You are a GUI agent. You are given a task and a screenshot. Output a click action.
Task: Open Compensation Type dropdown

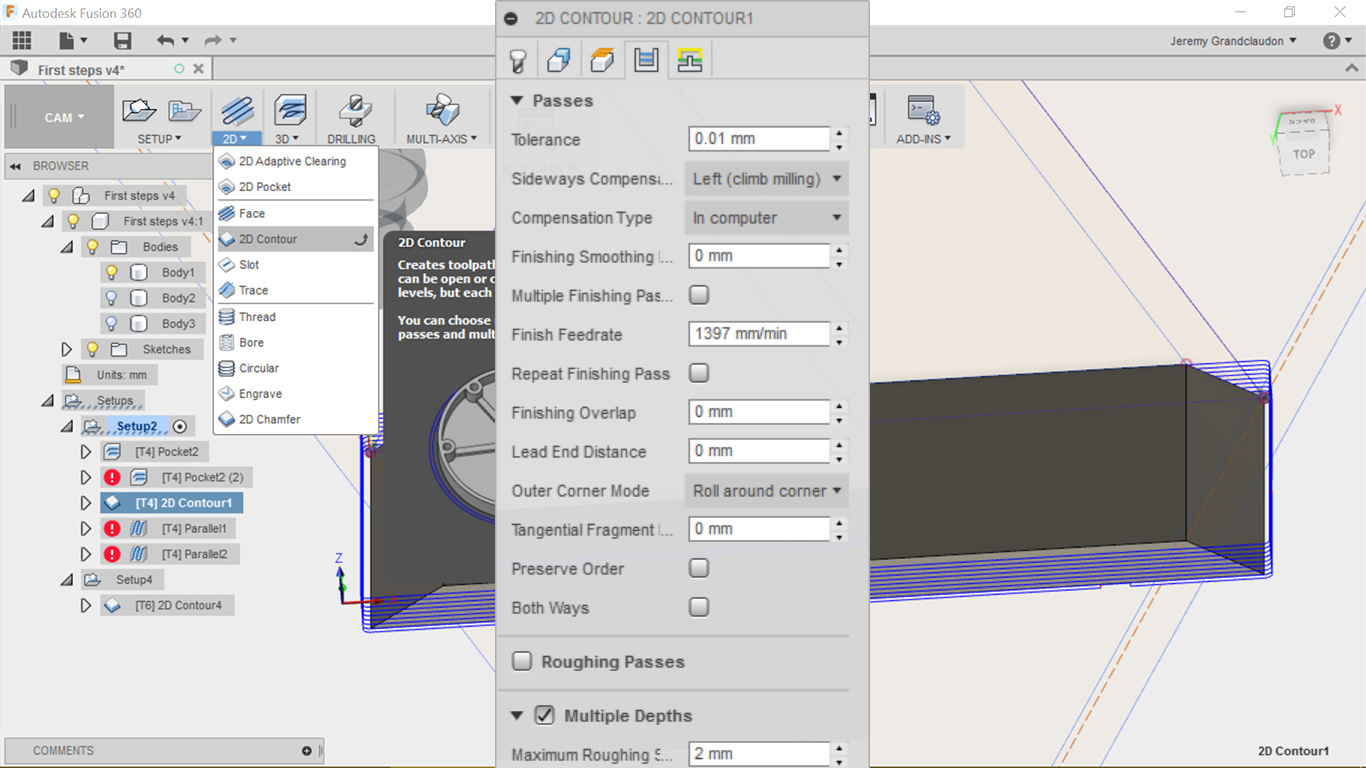[766, 218]
